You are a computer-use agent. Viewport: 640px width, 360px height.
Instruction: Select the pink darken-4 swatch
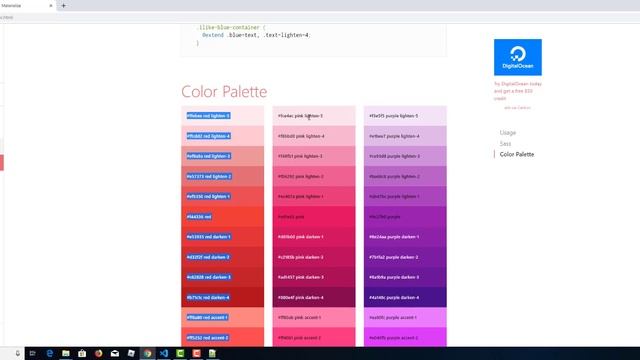[x=314, y=297]
